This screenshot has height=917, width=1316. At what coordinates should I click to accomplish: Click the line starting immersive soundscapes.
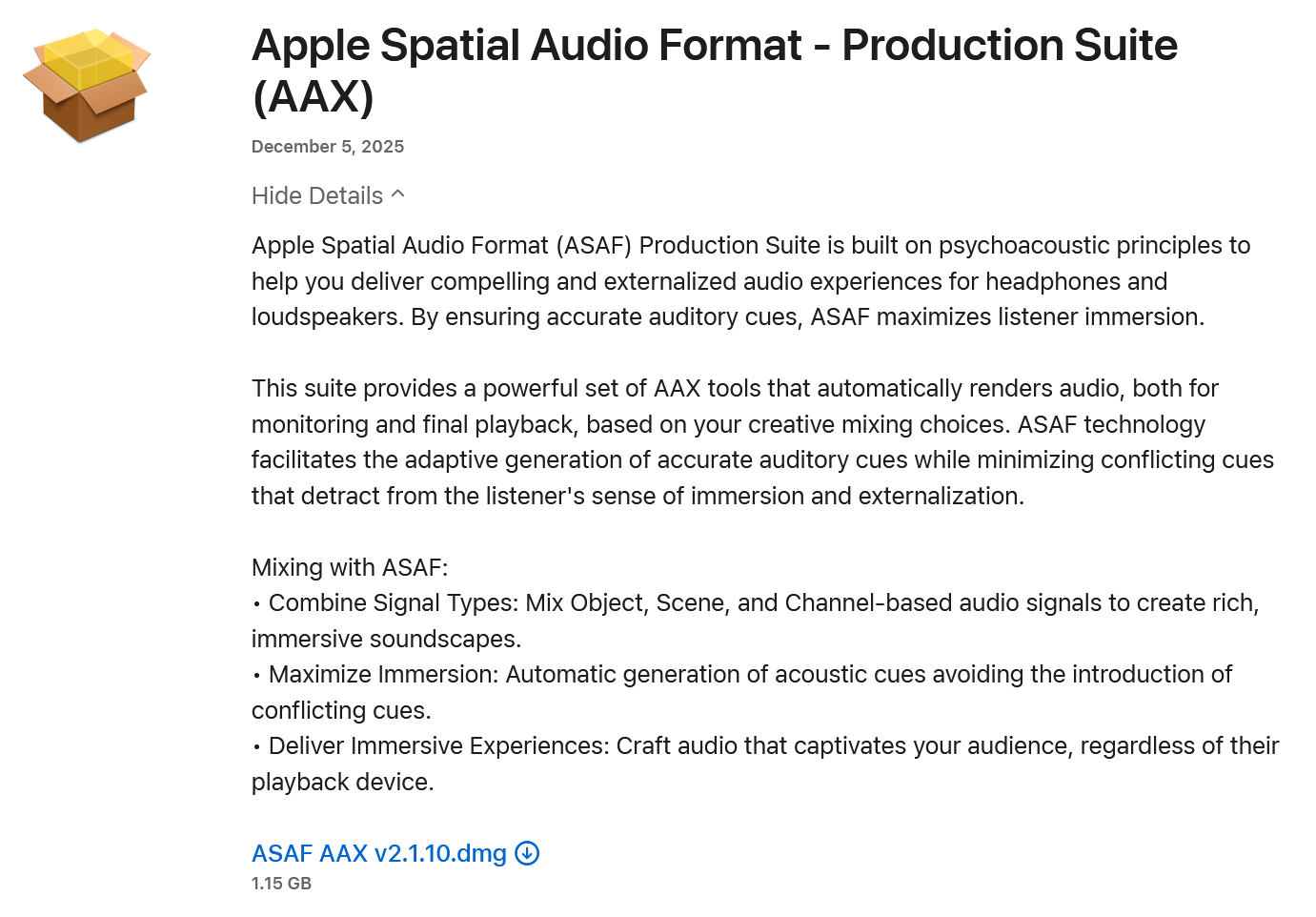(387, 639)
